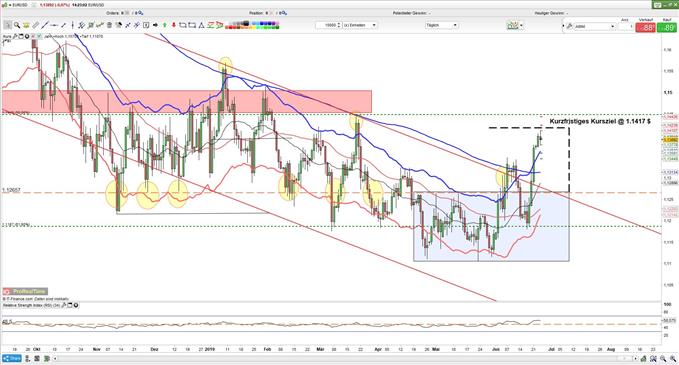The image size is (679, 365).
Task: Select the text box annotation tool
Action: pyautogui.click(x=146, y=25)
